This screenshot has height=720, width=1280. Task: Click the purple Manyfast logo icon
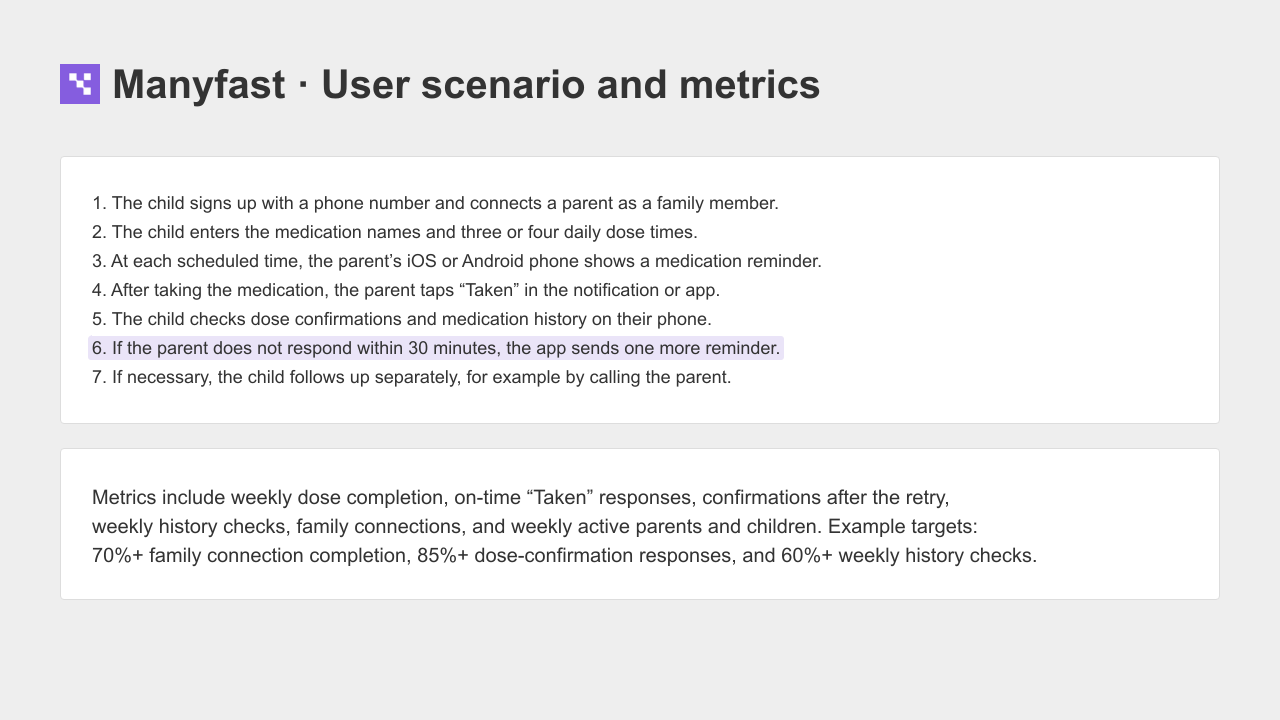click(x=80, y=84)
